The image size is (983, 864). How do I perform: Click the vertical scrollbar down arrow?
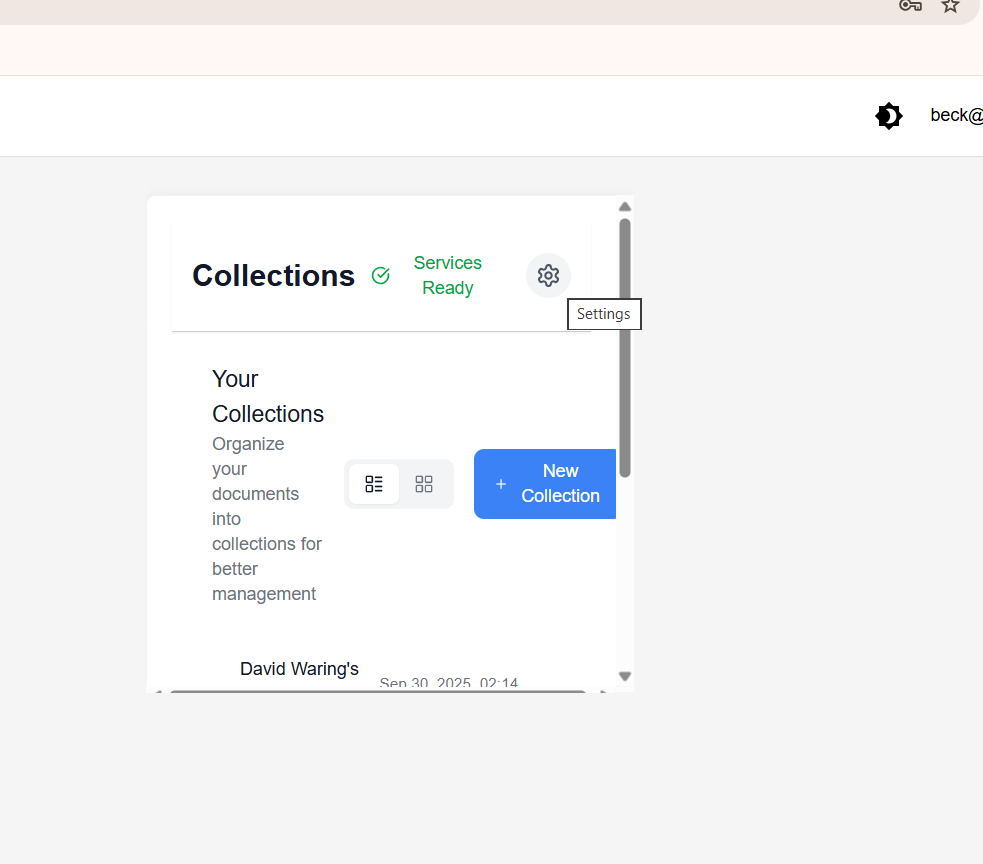(625, 676)
